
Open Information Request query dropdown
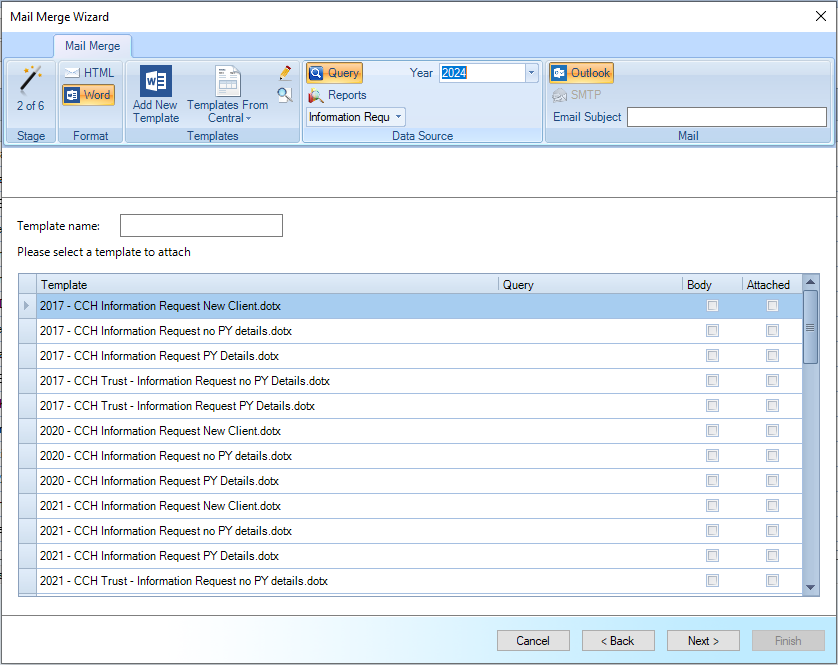click(398, 117)
